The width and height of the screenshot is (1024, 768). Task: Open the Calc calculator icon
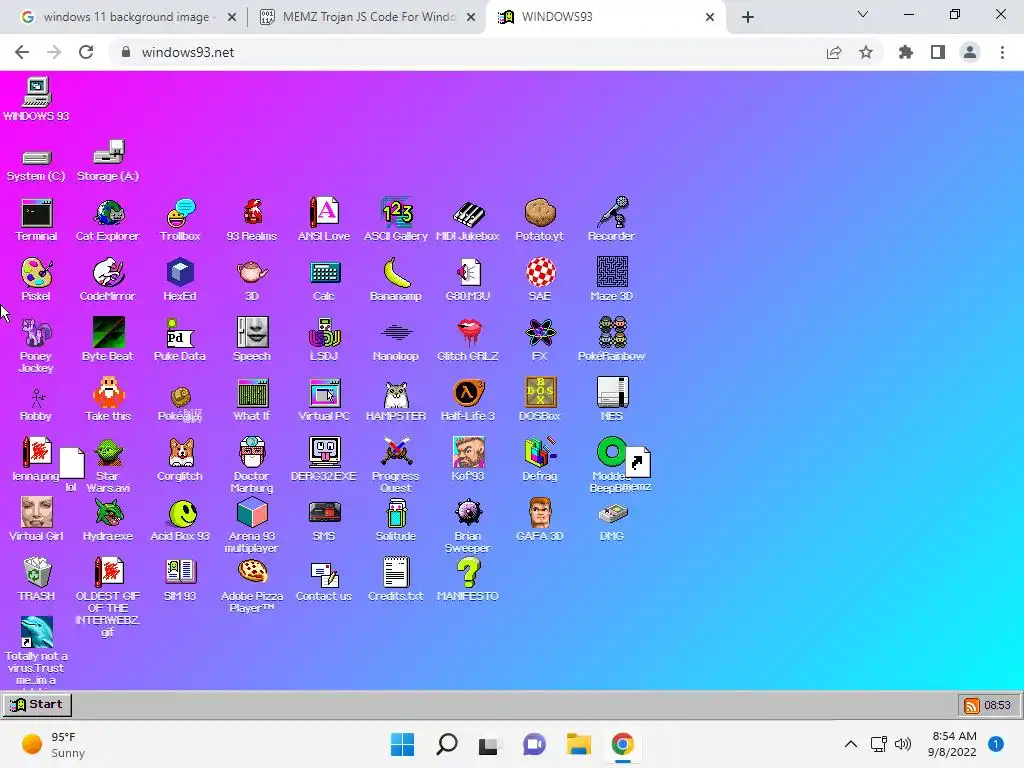pyautogui.click(x=324, y=280)
